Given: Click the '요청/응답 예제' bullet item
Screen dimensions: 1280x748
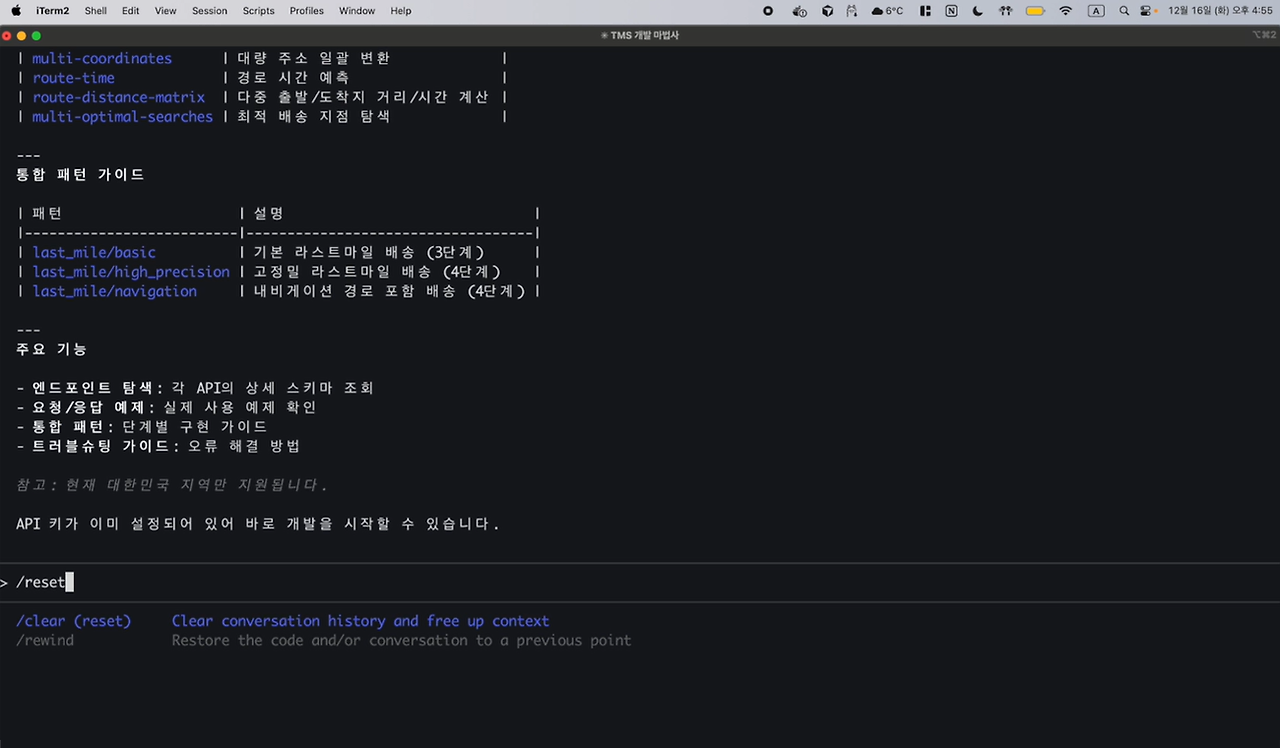Looking at the screenshot, I should click(x=166, y=407).
